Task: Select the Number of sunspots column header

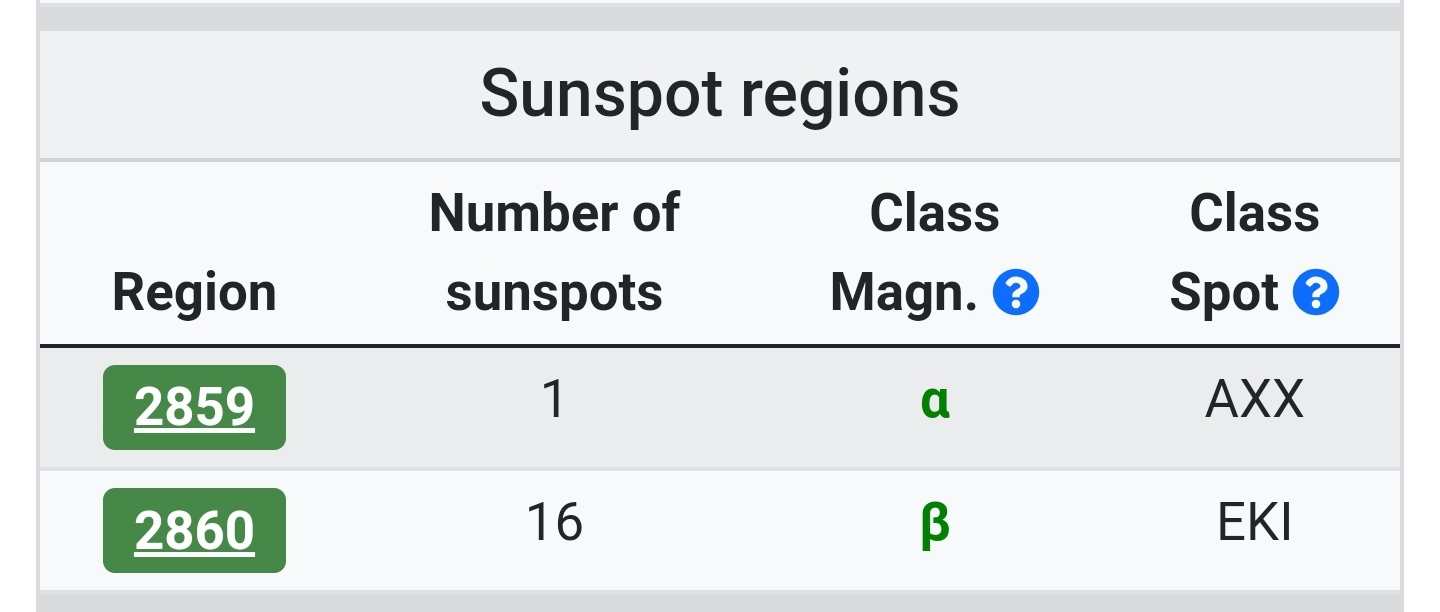Action: tap(554, 253)
